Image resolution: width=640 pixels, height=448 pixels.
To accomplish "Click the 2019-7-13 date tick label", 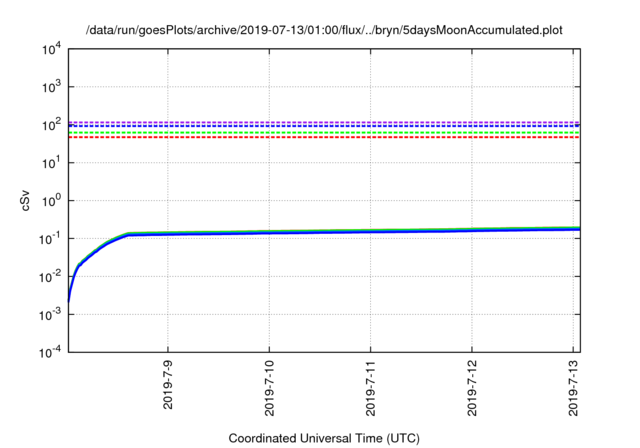I will pyautogui.click(x=573, y=388).
